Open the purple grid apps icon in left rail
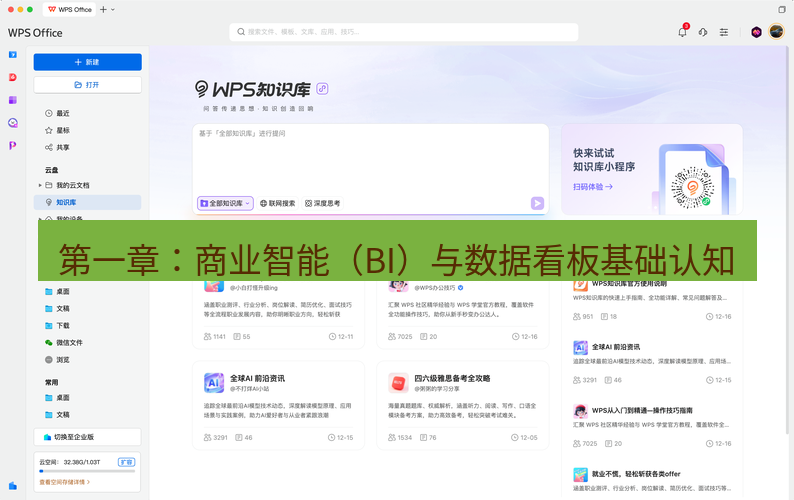This screenshot has width=794, height=500. pos(13,100)
